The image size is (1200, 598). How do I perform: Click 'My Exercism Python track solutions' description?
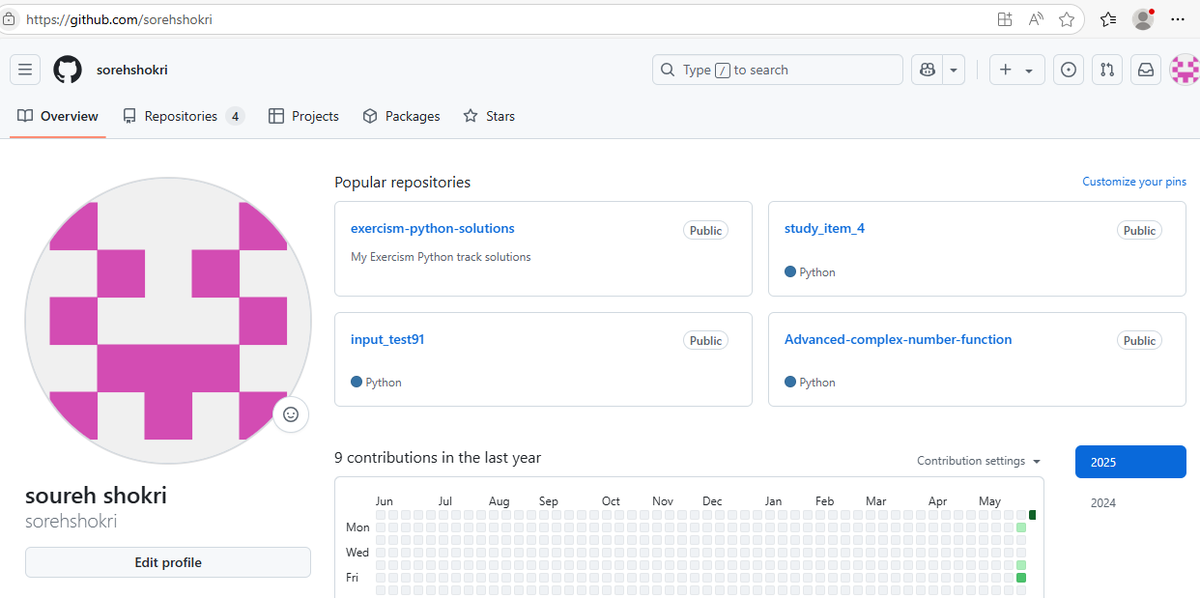pyautogui.click(x=441, y=257)
